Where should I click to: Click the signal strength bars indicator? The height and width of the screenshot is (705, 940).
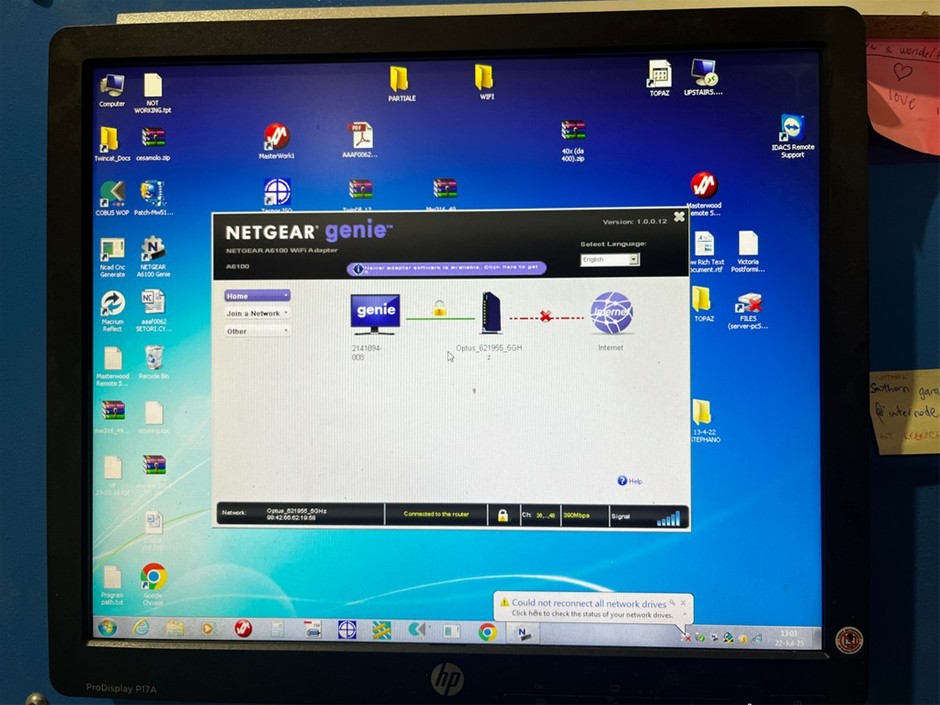coord(668,517)
